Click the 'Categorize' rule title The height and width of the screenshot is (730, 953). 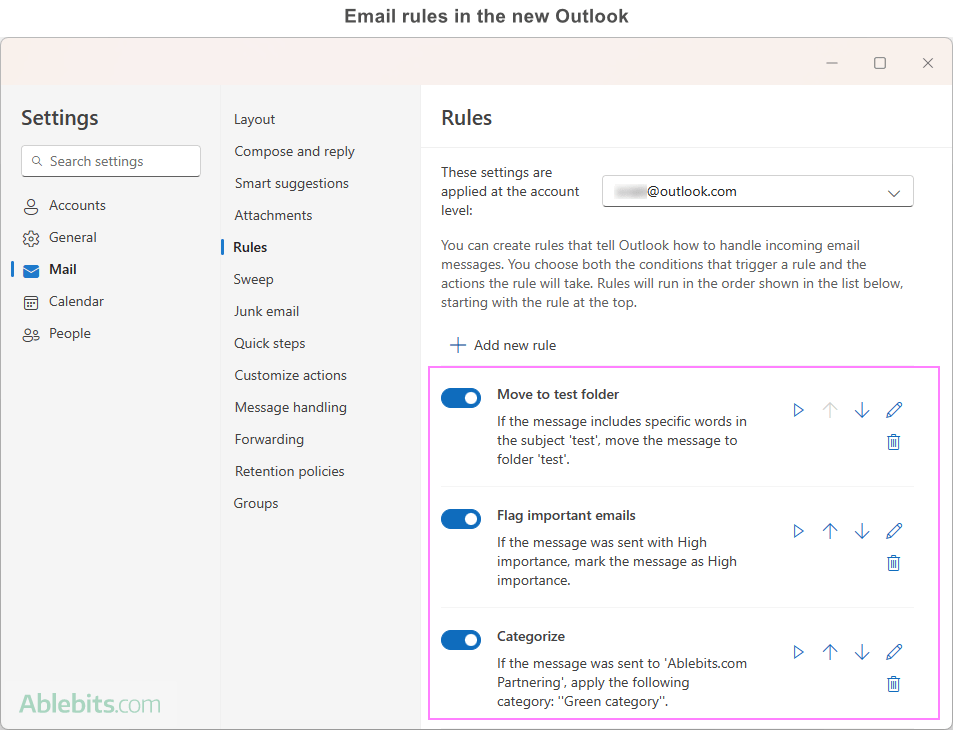click(x=531, y=636)
